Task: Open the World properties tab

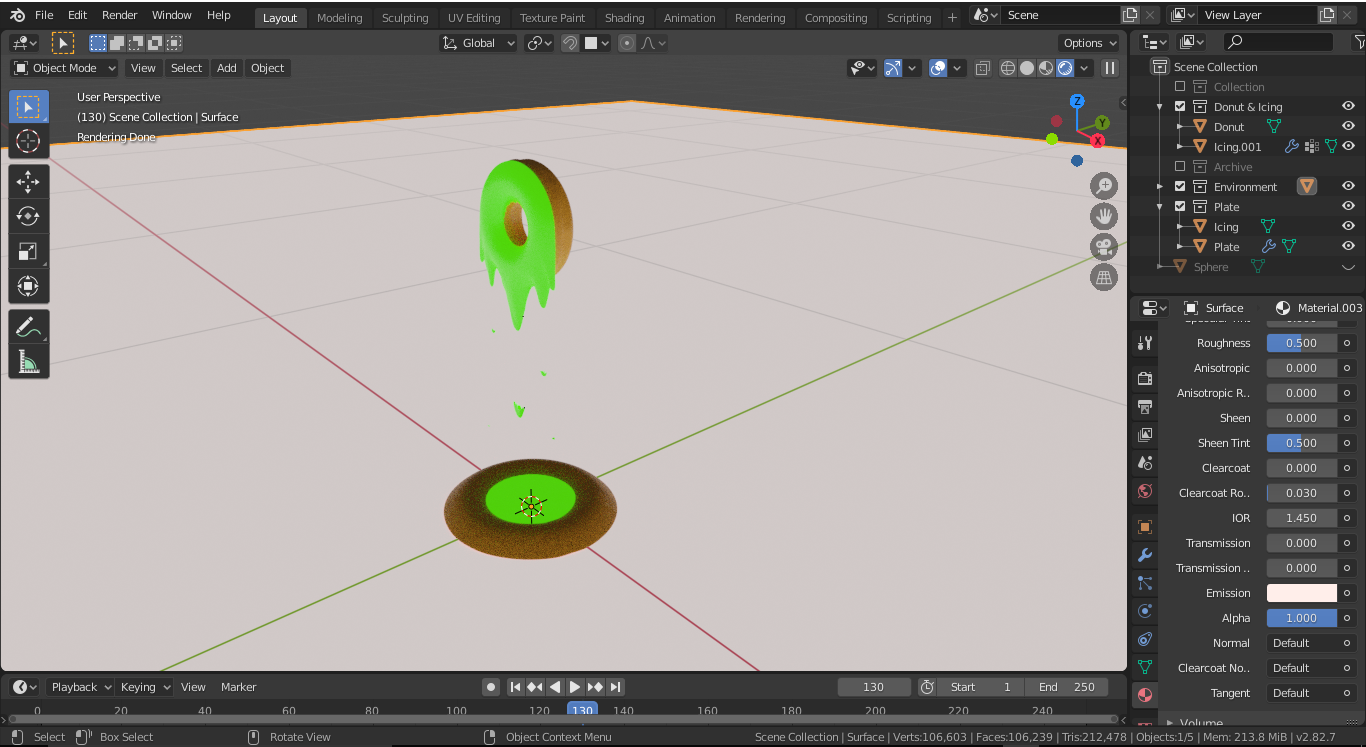Action: 1145,491
